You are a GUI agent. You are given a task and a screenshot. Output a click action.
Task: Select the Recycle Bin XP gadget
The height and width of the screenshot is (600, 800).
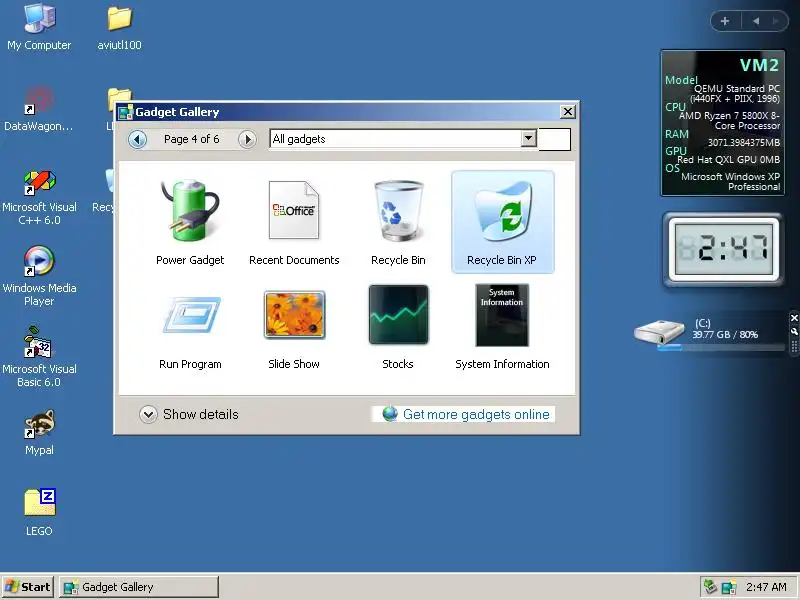click(503, 222)
